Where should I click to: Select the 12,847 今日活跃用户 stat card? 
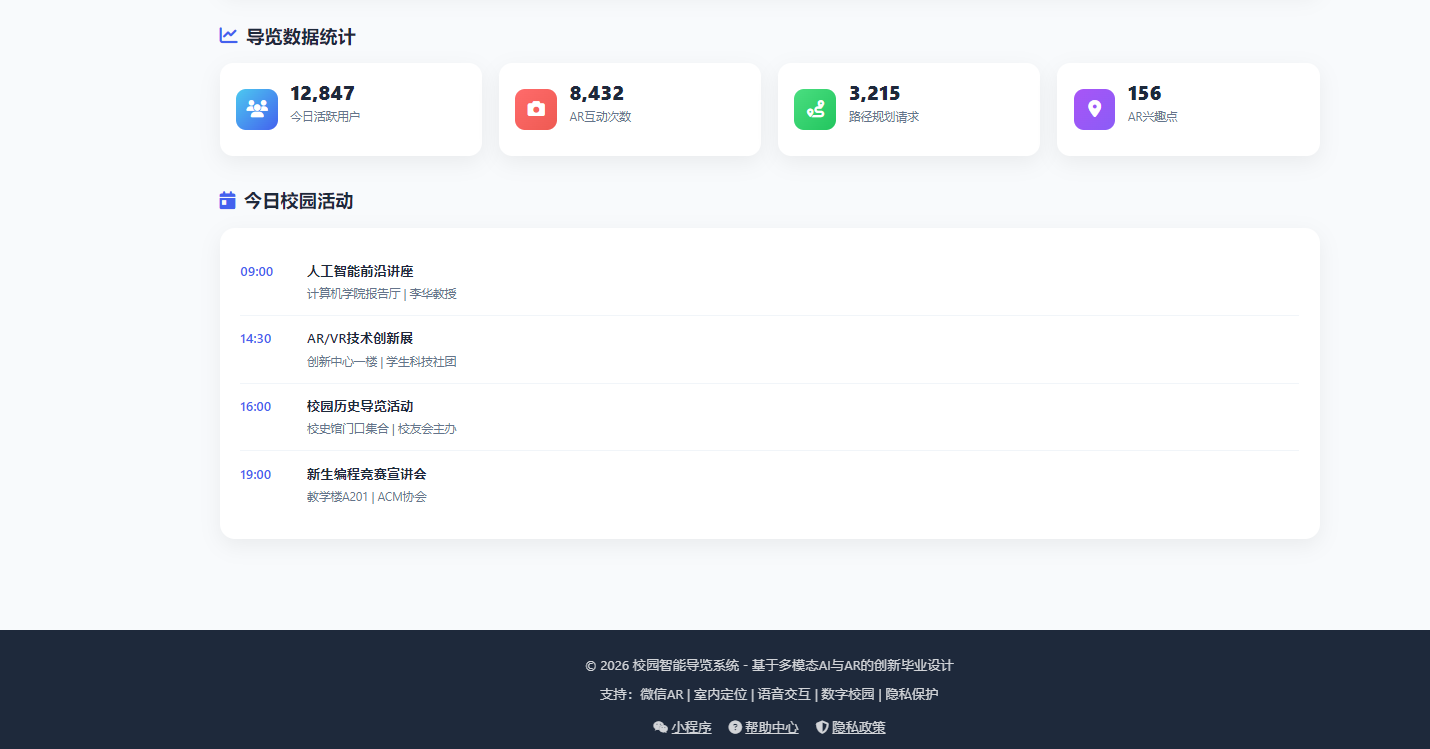(x=350, y=109)
